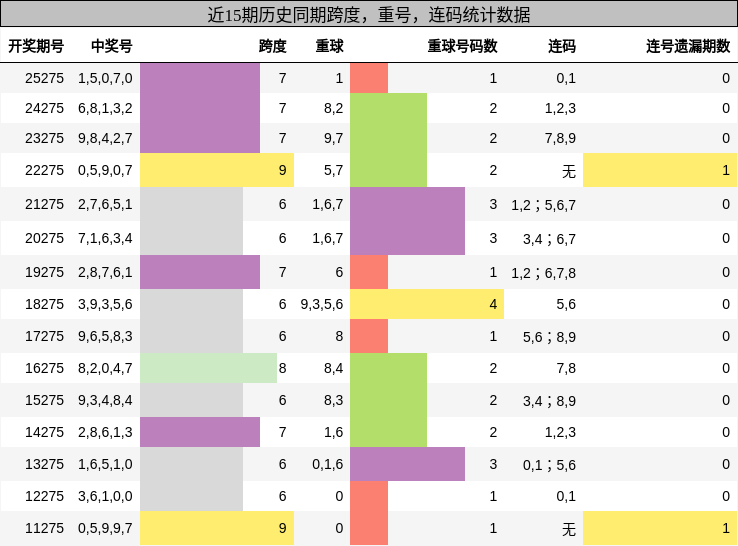This screenshot has height=546, width=738.
Task: Select winning numbers 9,6,5,8,3
Action: click(105, 336)
